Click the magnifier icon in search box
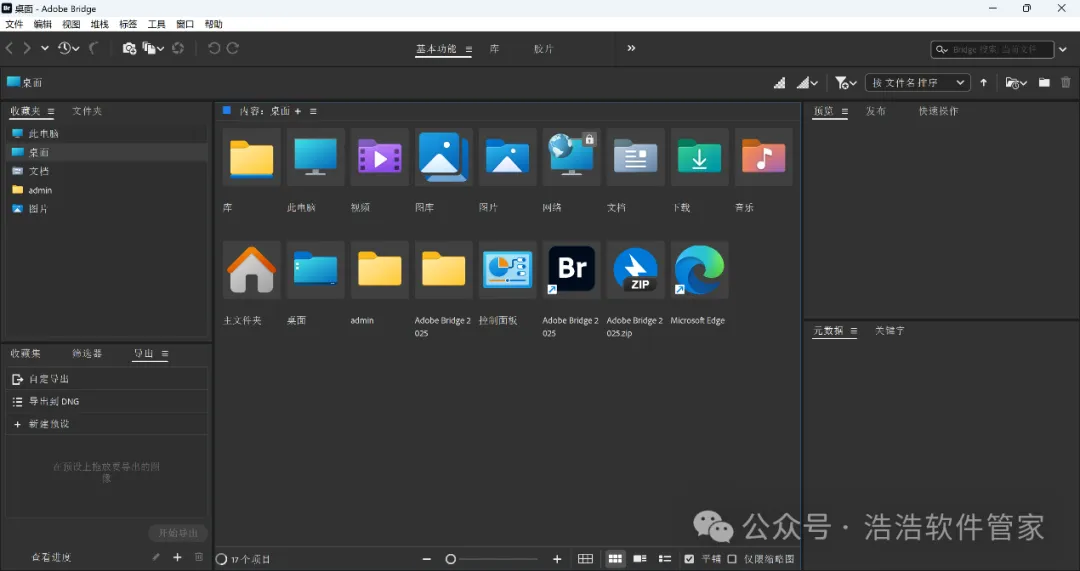1080x571 pixels. click(941, 50)
